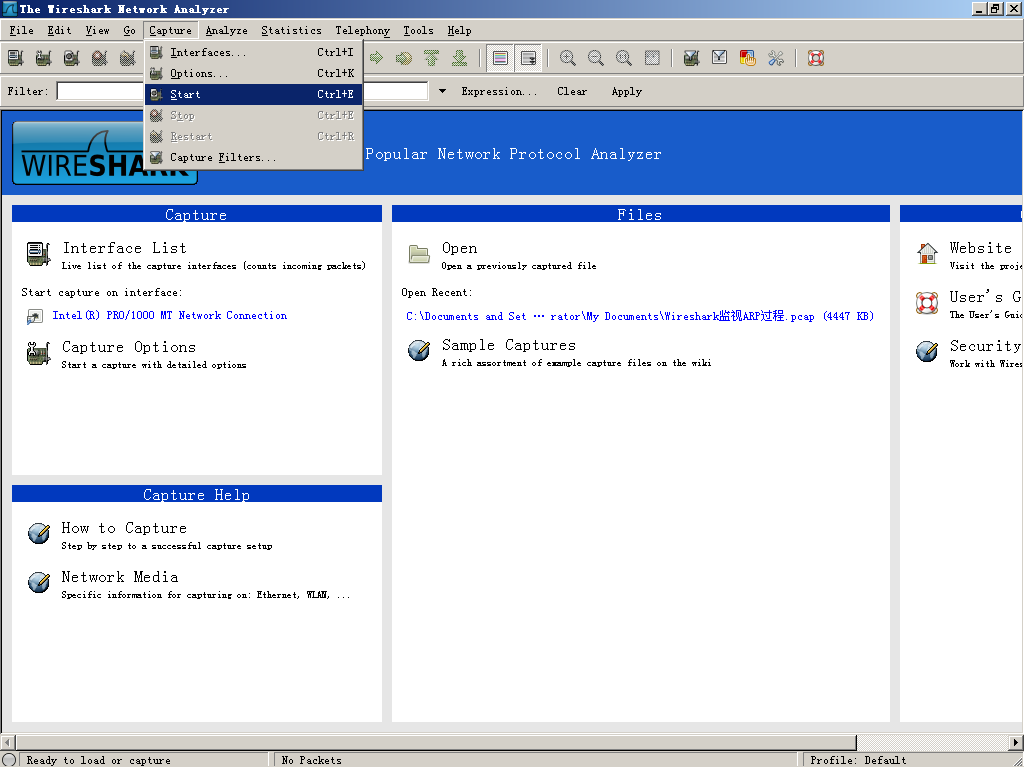Image resolution: width=1024 pixels, height=768 pixels.
Task: Open the File menu
Action: [22, 30]
